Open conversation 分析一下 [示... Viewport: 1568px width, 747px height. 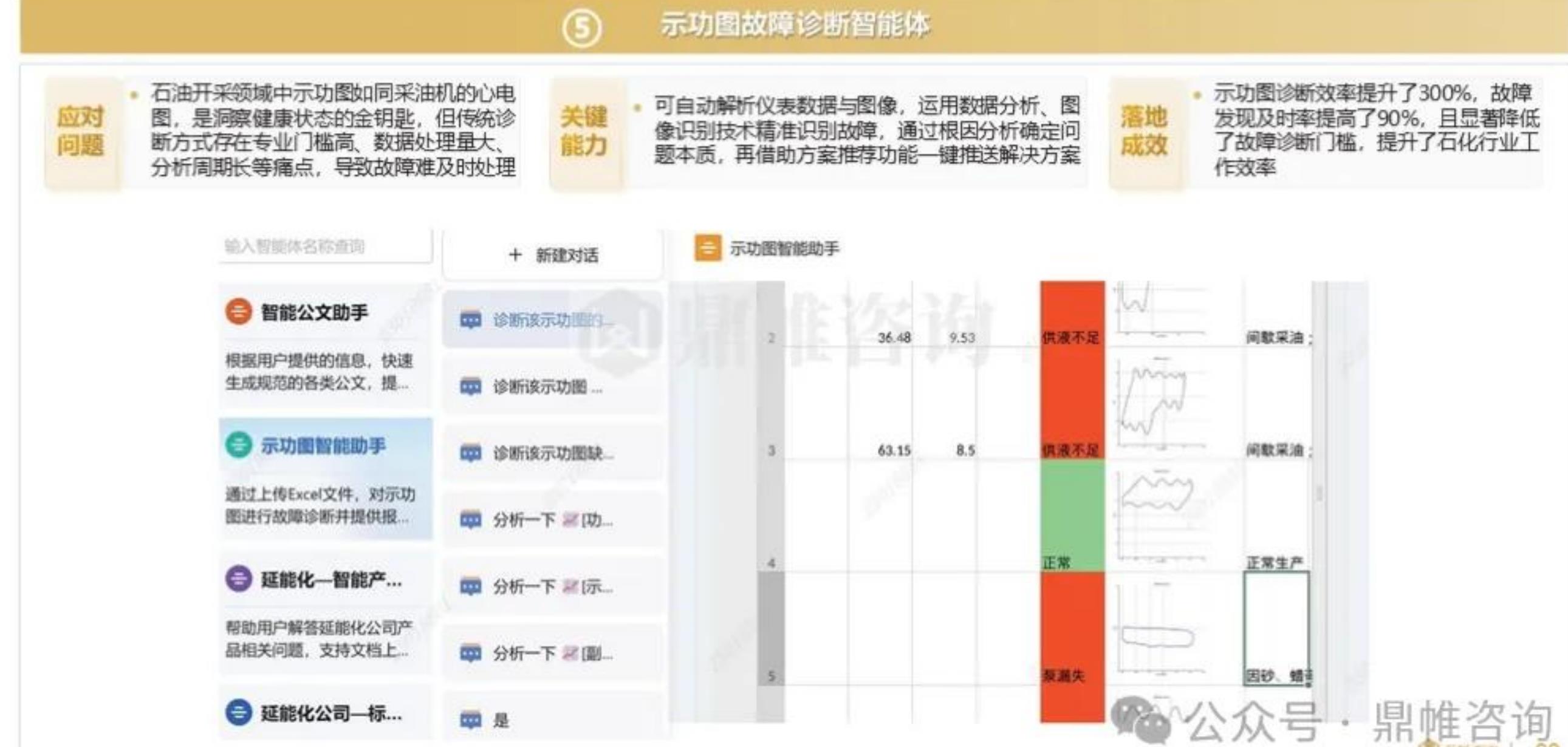pyautogui.click(x=553, y=587)
